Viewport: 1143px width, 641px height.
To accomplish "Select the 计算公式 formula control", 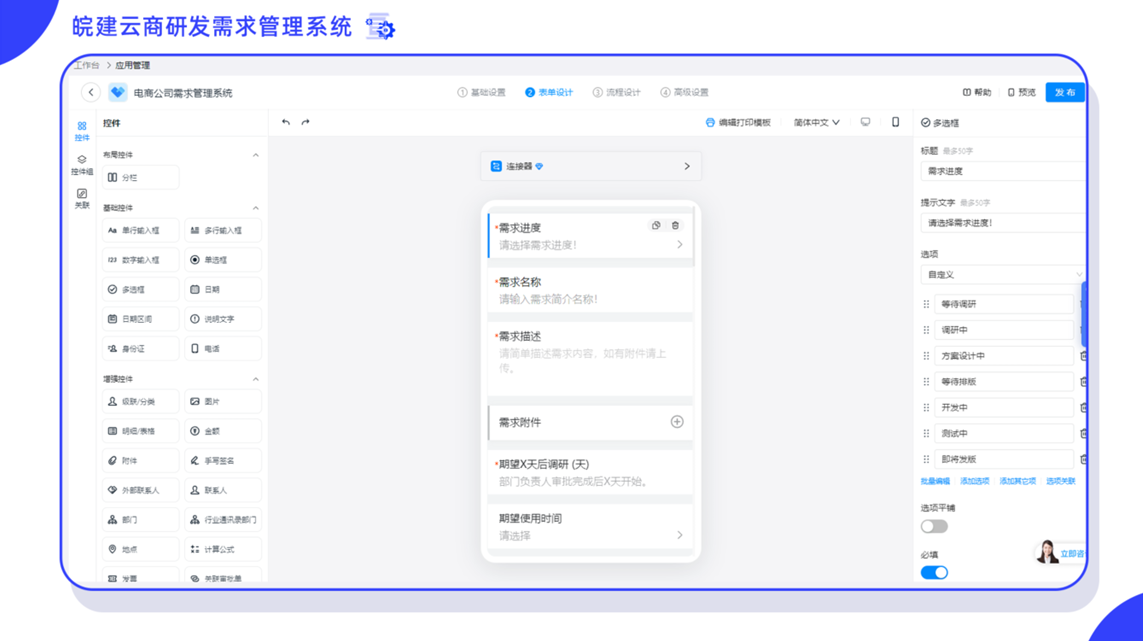I will point(222,548).
